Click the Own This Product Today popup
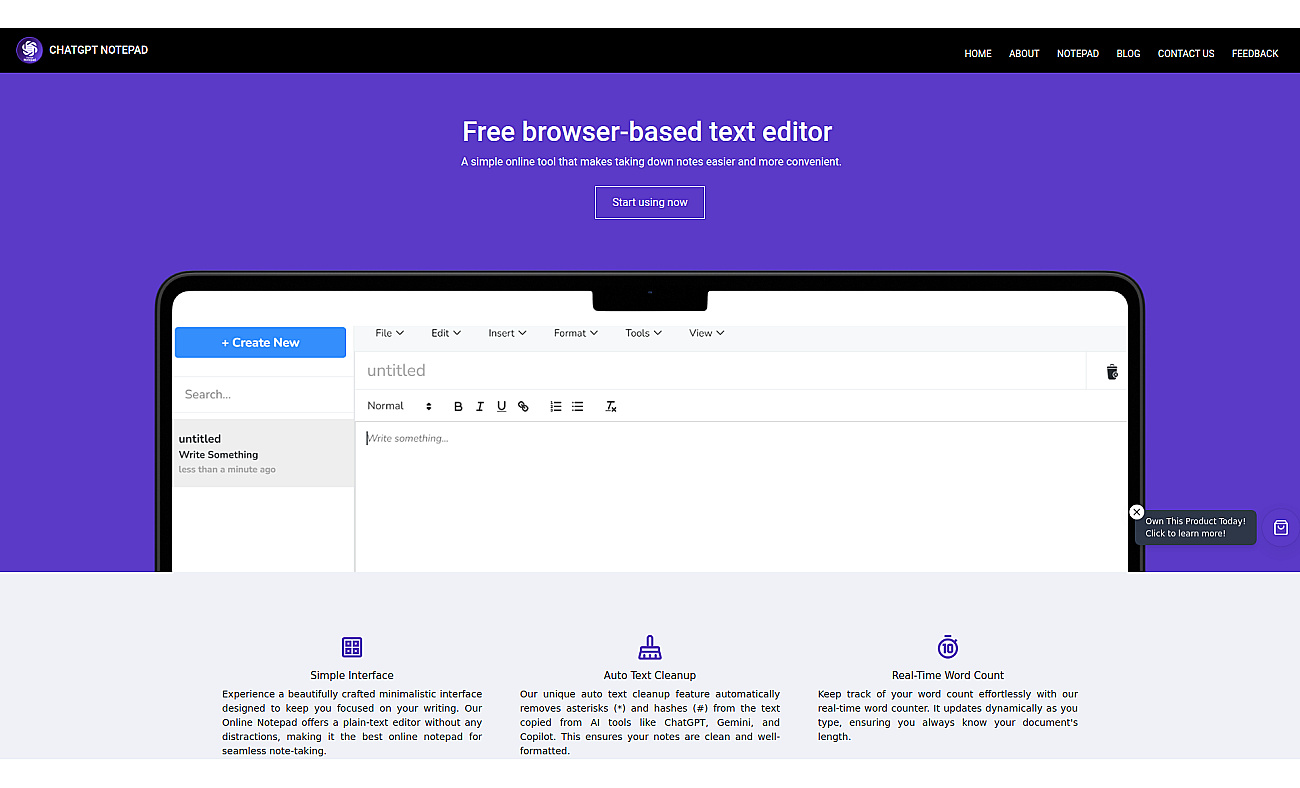 coord(1196,527)
